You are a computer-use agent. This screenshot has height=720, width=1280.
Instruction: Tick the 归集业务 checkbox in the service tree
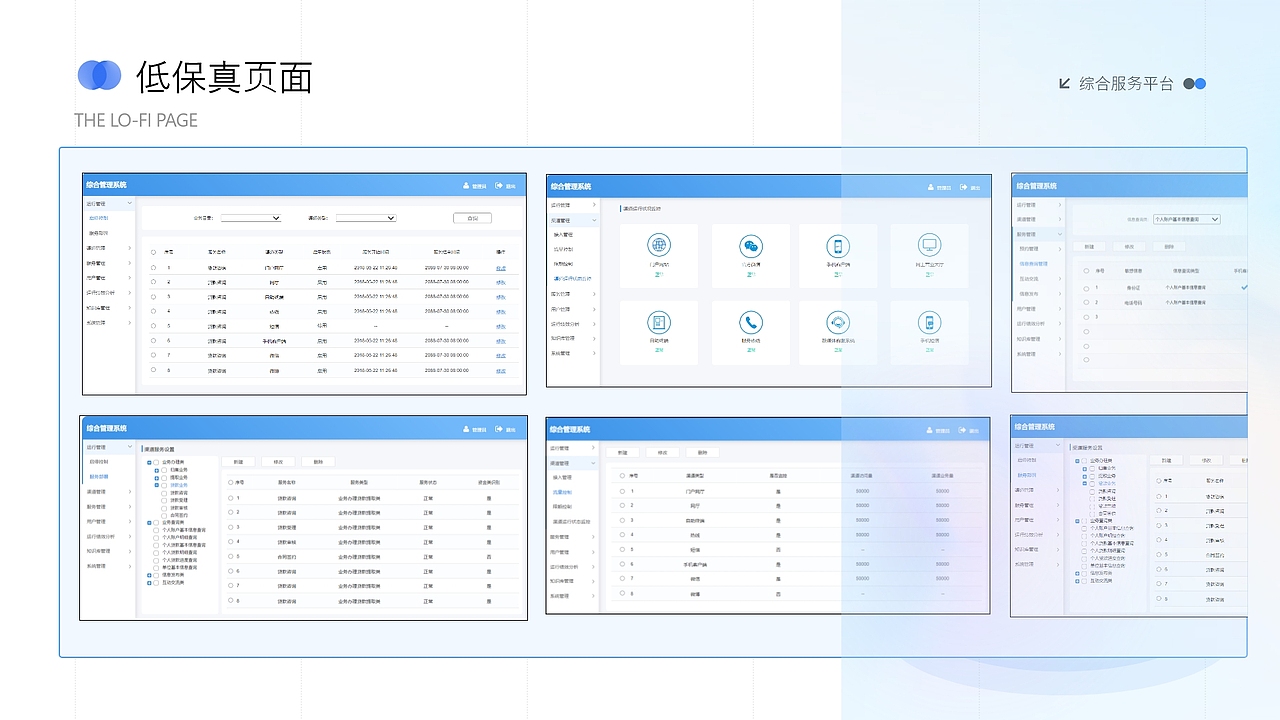[164, 470]
